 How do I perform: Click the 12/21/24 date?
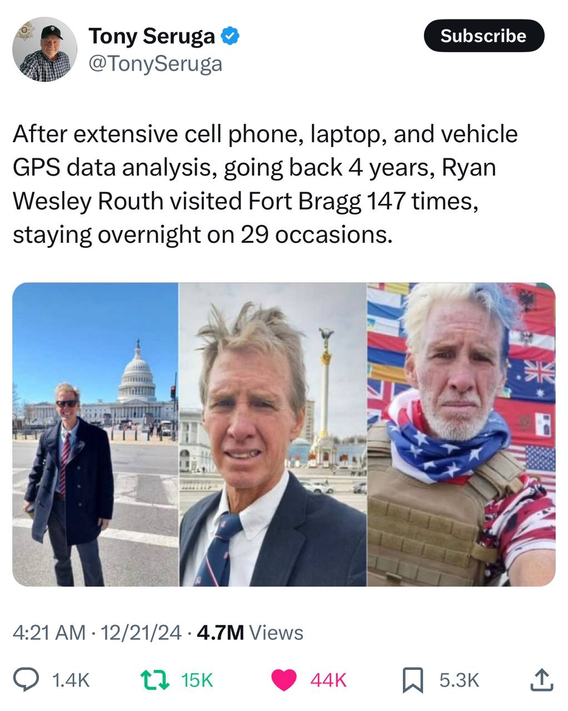[x=141, y=633]
